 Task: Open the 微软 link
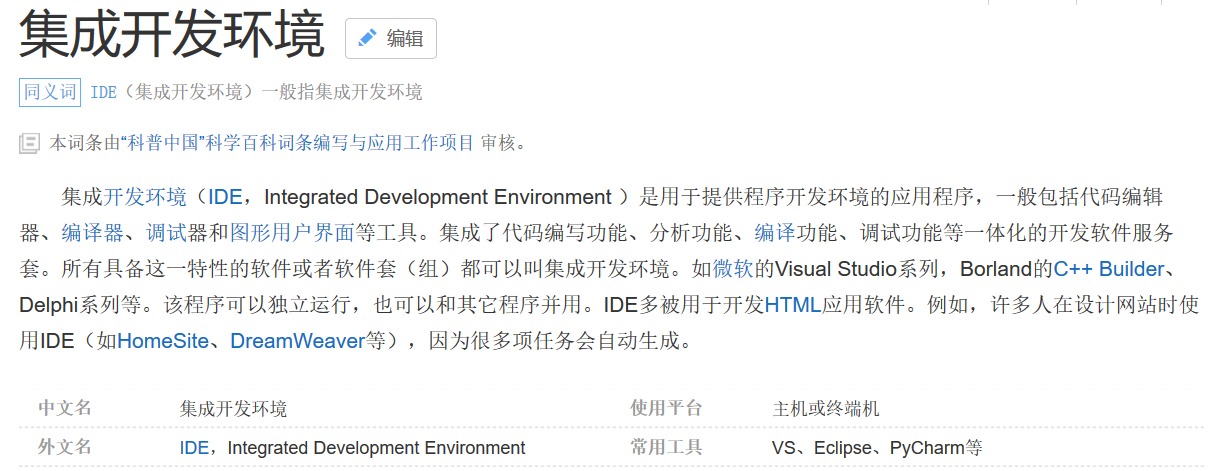coord(734,270)
